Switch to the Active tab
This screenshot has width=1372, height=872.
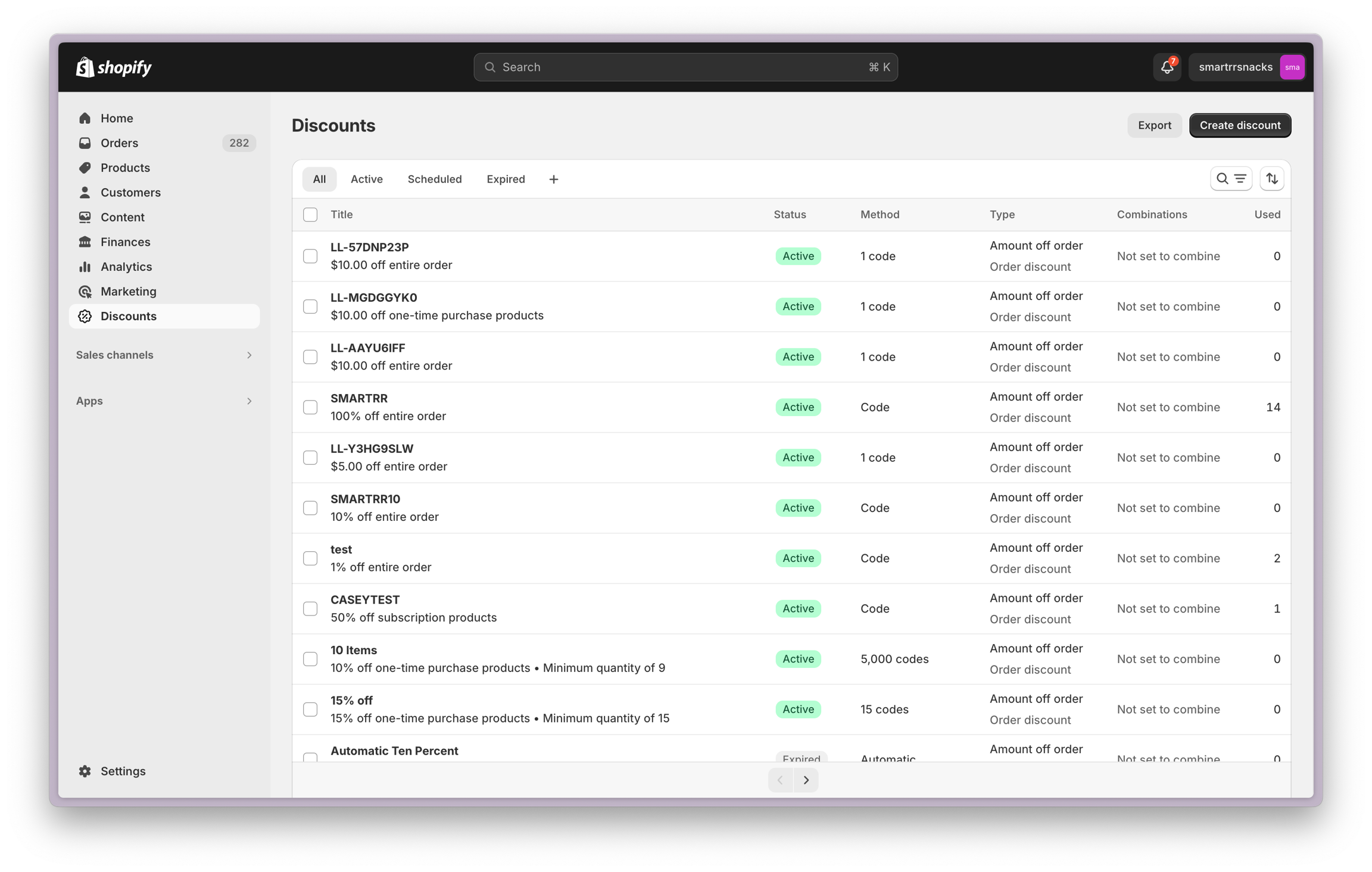pos(367,179)
